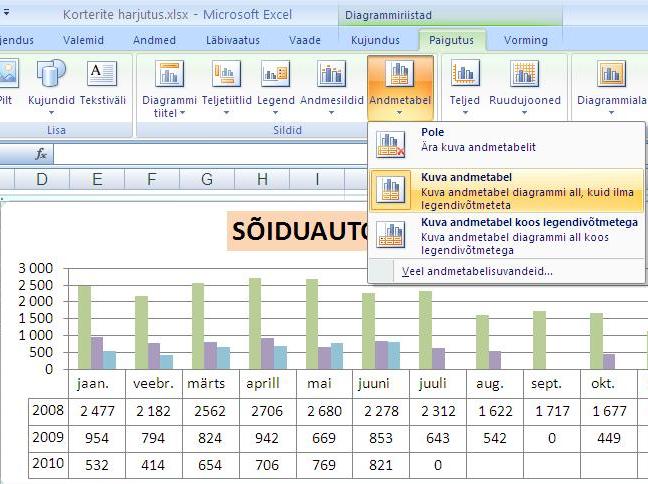Image resolution: width=648 pixels, height=484 pixels.
Task: Click the 2008 row label in data table
Action: click(48, 410)
